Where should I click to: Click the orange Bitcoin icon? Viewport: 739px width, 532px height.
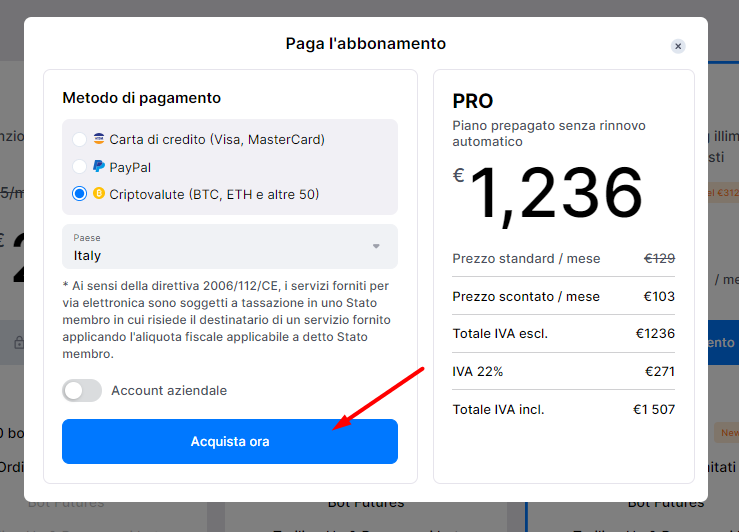tap(99, 194)
